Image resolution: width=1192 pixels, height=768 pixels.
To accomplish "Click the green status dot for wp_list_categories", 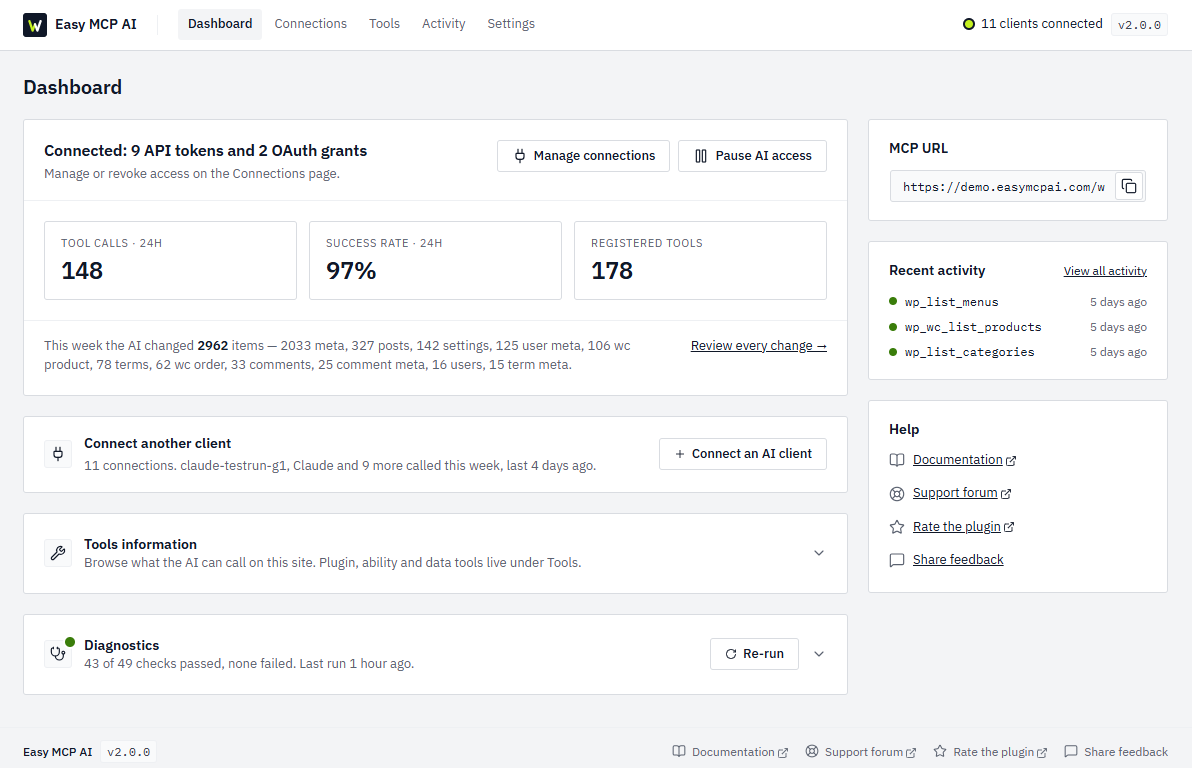I will coord(893,351).
